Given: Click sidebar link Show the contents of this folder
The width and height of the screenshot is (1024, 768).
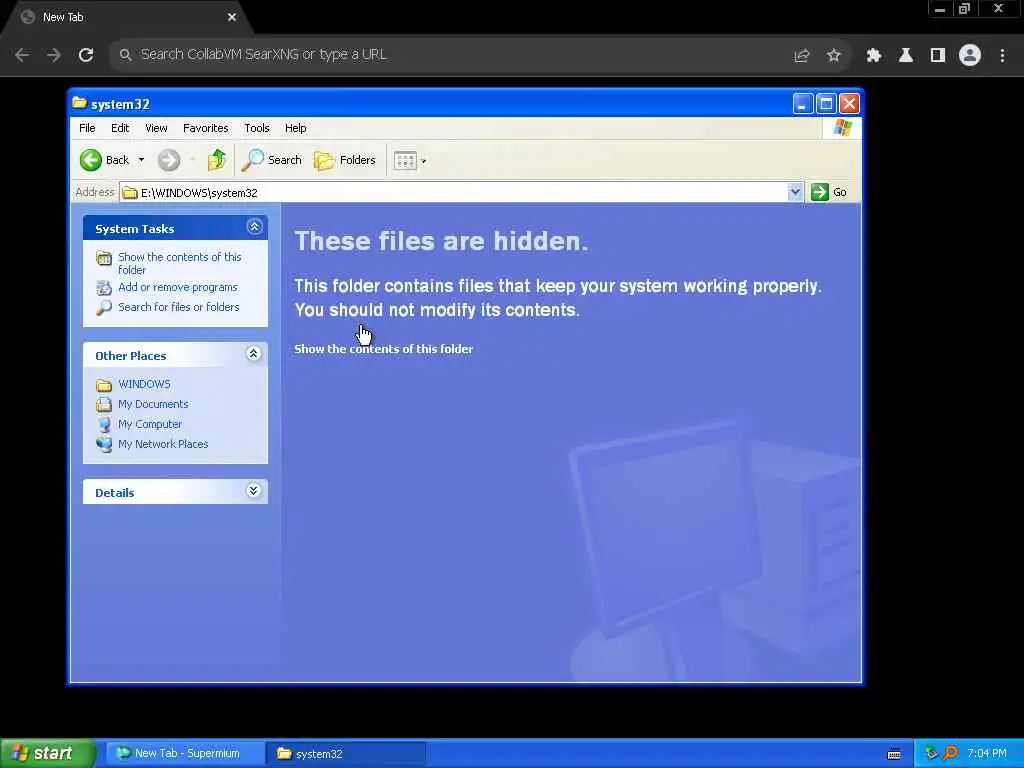Looking at the screenshot, I should point(180,263).
